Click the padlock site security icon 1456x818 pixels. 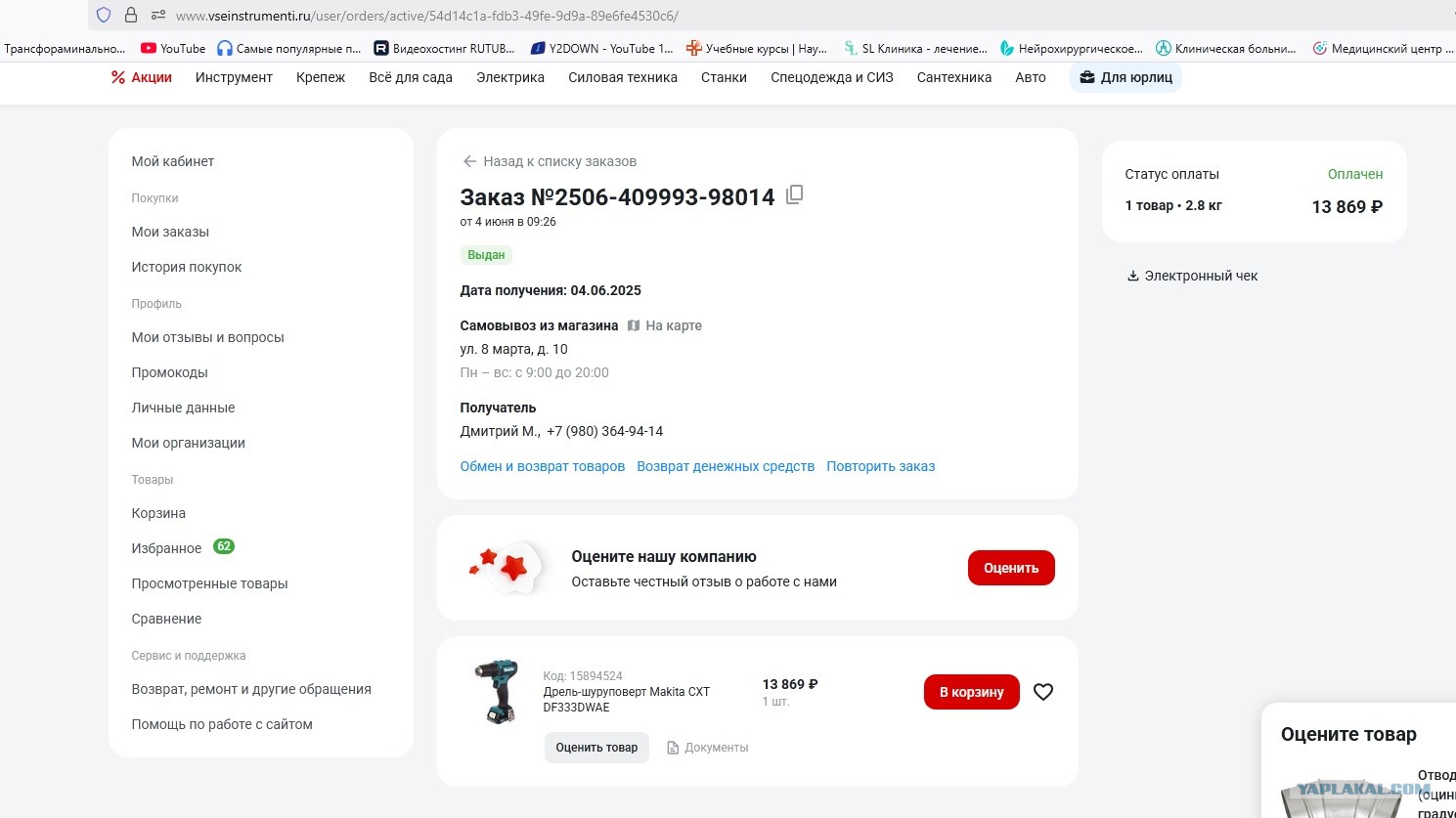131,15
